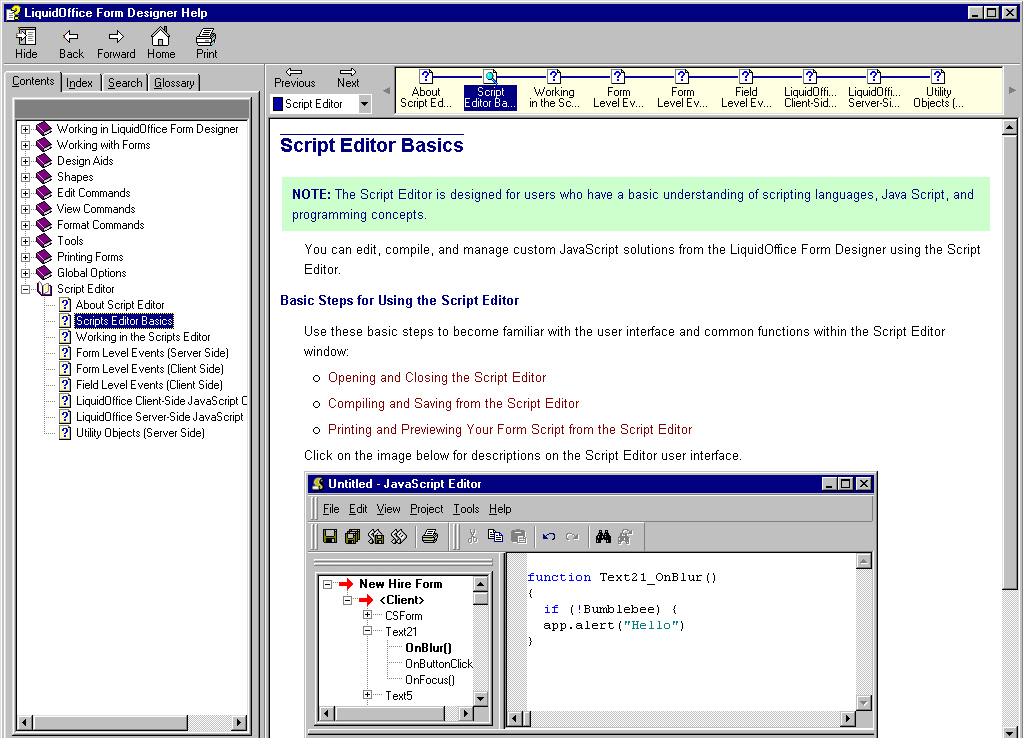Click Undo icon in editor image
The height and width of the screenshot is (738, 1023).
[549, 536]
